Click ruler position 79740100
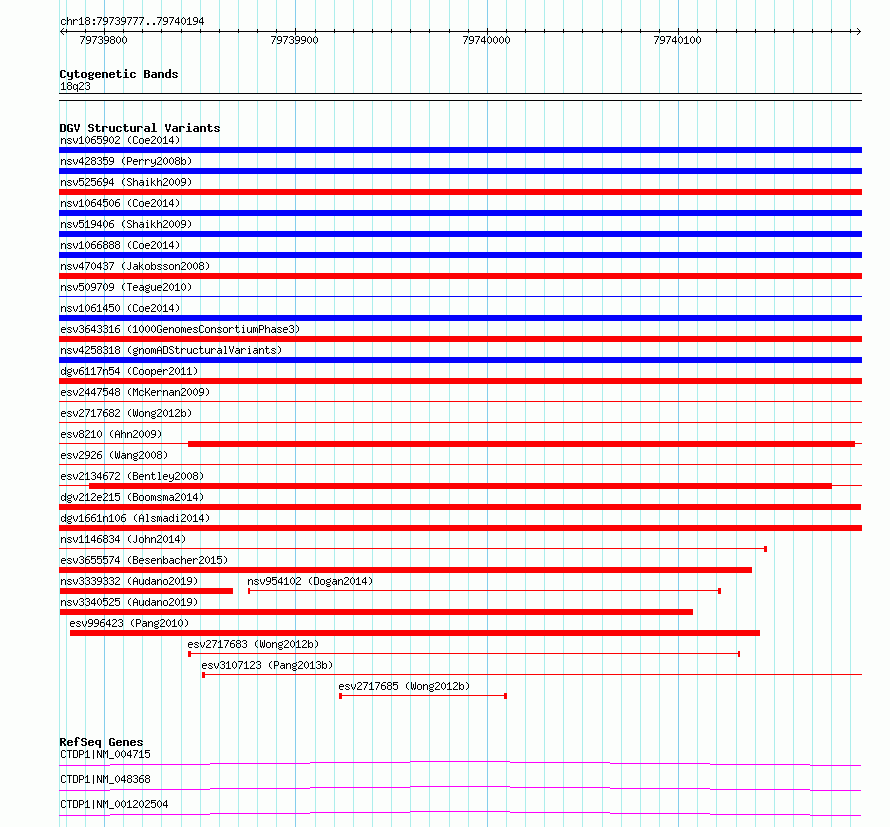The width and height of the screenshot is (890, 827). [678, 40]
